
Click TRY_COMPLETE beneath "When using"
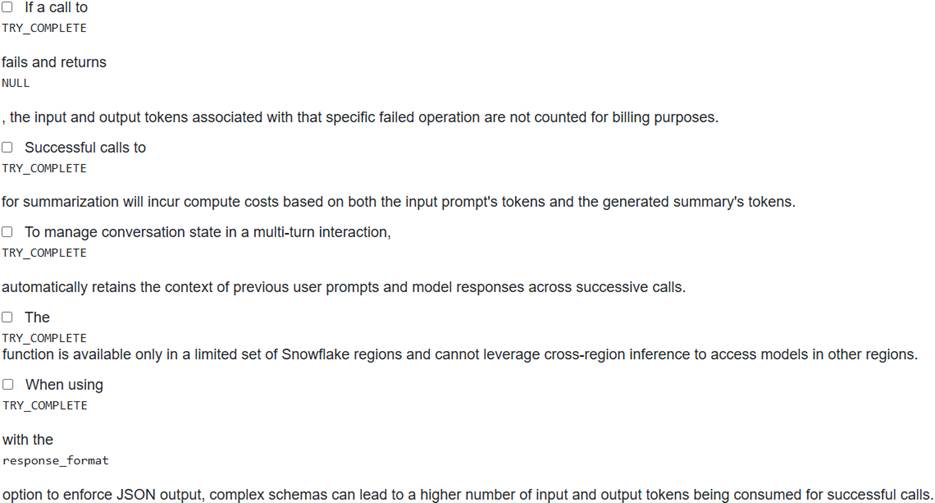(44, 405)
